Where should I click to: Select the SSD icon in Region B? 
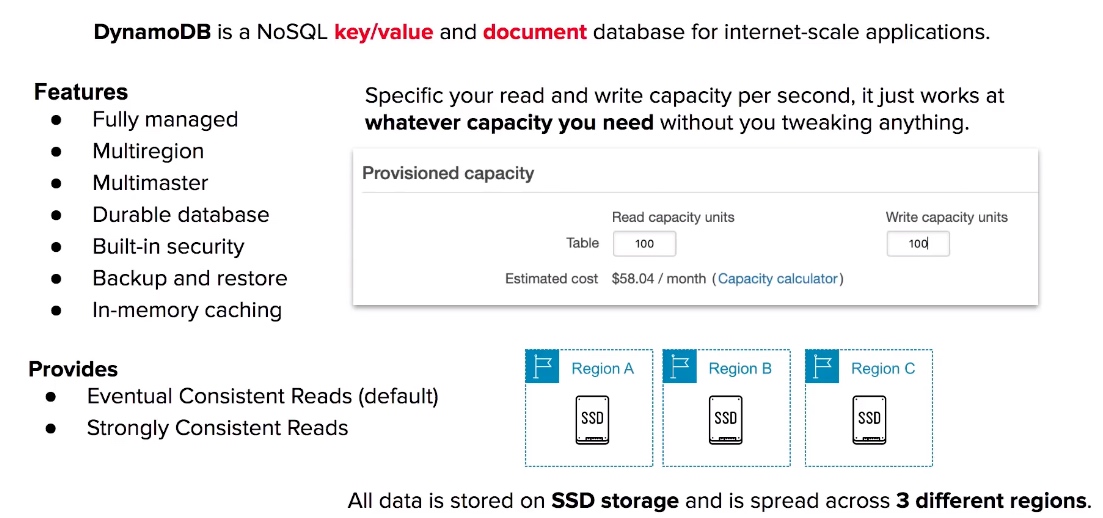click(725, 419)
